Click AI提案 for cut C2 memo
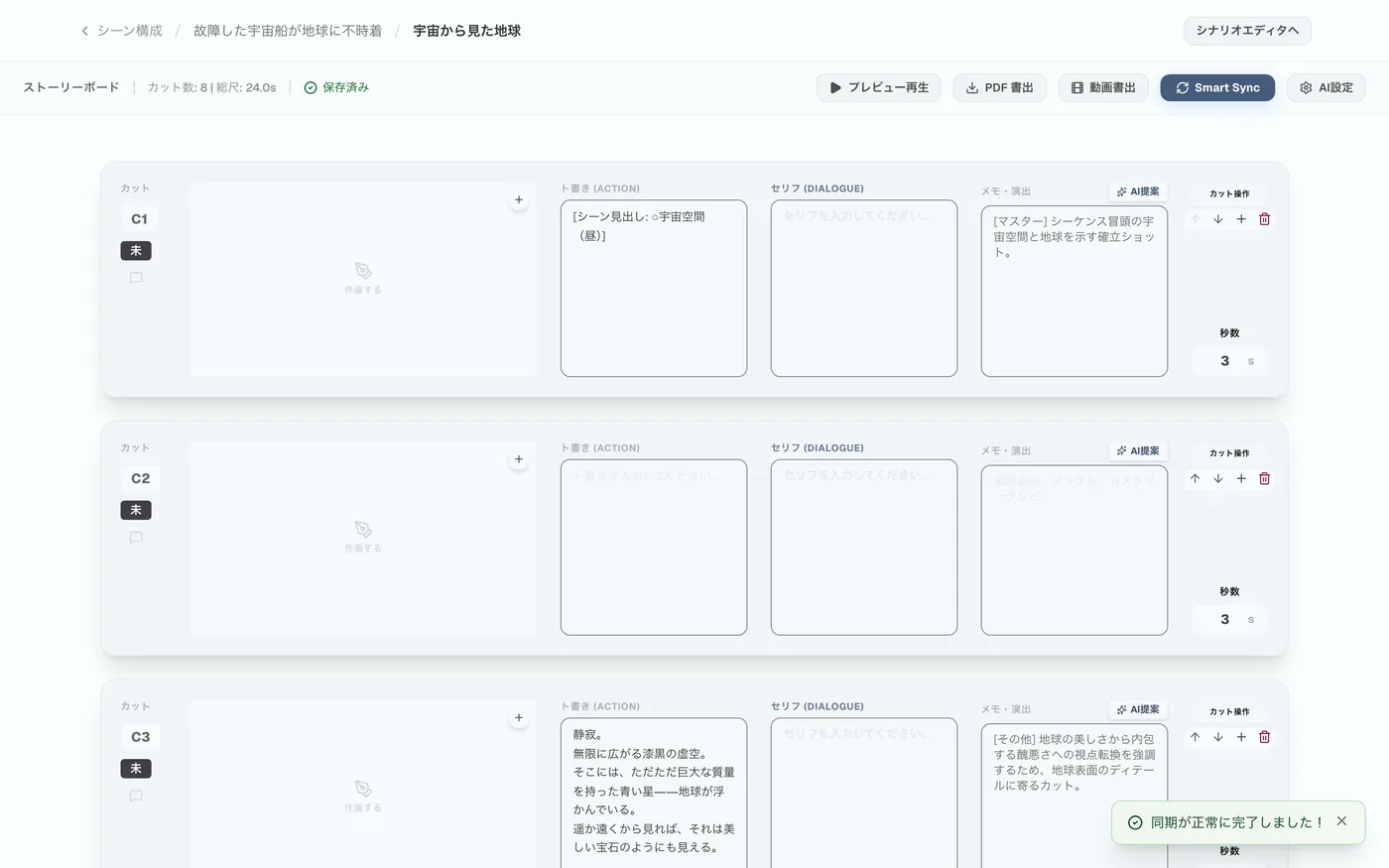Image resolution: width=1389 pixels, height=868 pixels. [x=1138, y=450]
